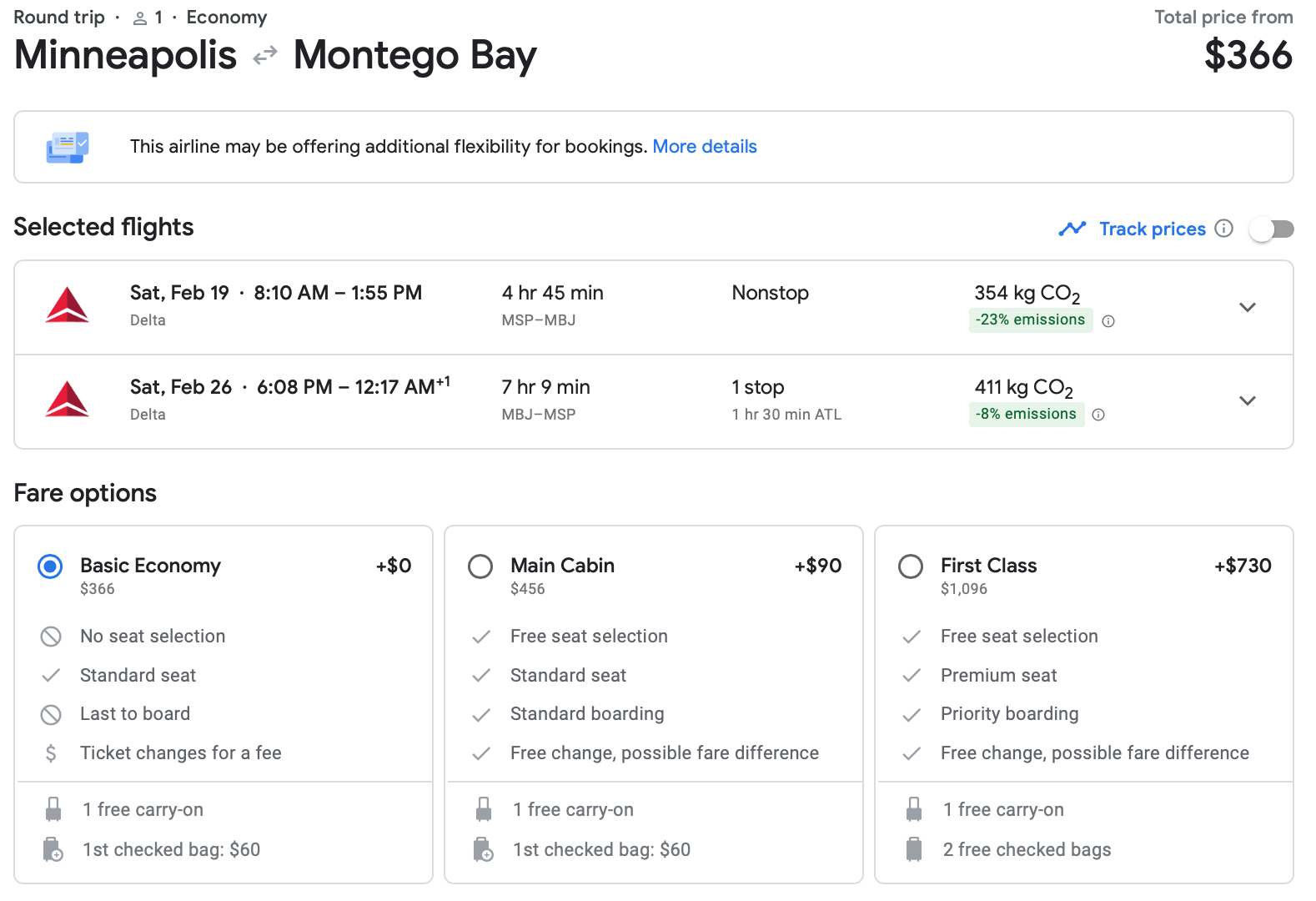This screenshot has height=901, width=1316.
Task: Click the round trip swap arrows icon
Action: 265,56
